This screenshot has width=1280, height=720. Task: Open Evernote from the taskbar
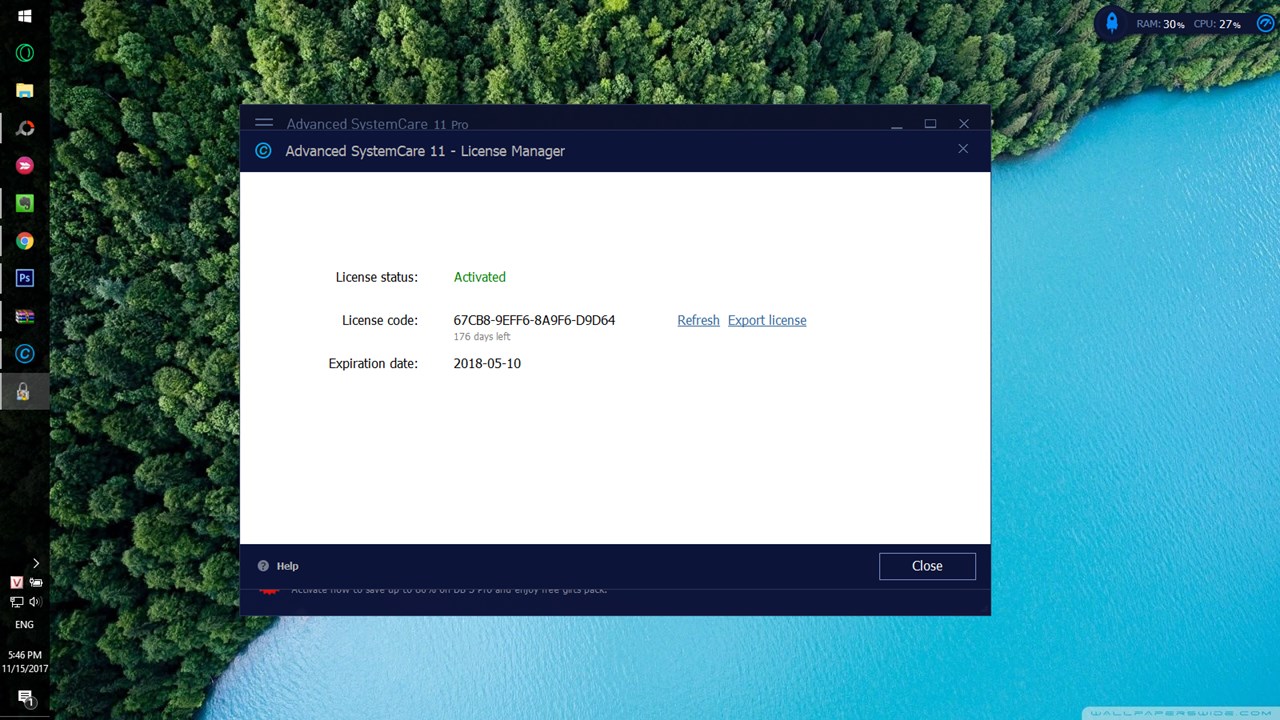coord(25,203)
